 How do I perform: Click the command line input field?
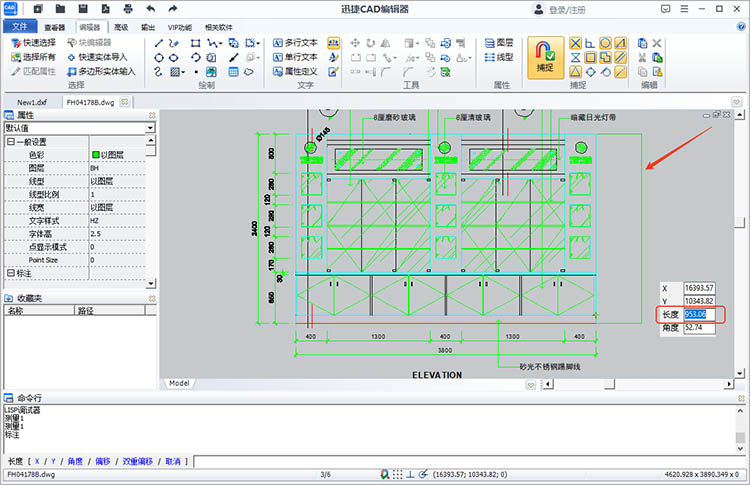469,462
